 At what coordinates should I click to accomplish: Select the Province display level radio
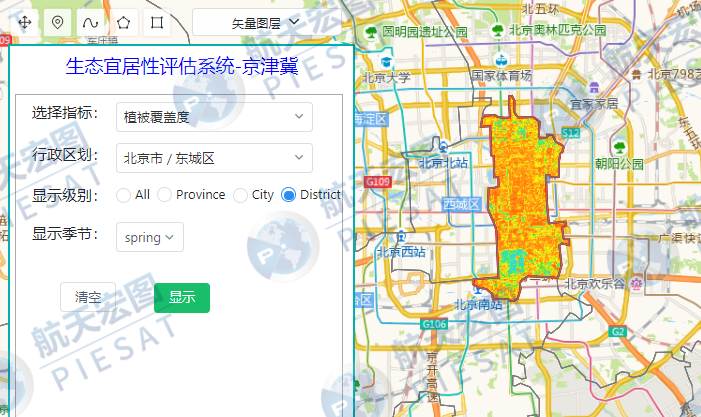point(164,195)
